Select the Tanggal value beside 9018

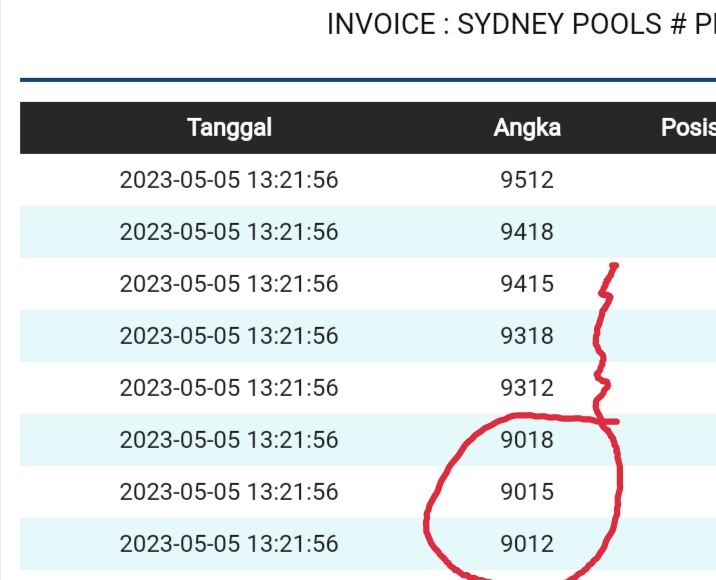229,440
